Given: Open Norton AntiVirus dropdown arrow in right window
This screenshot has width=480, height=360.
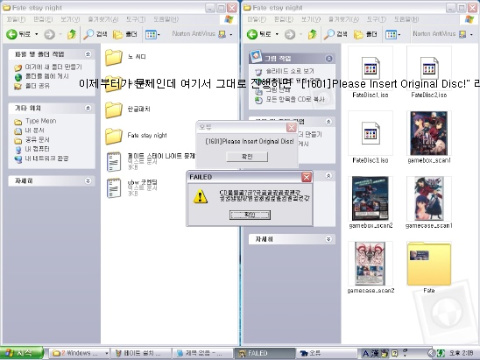Looking at the screenshot, I should coord(471,34).
